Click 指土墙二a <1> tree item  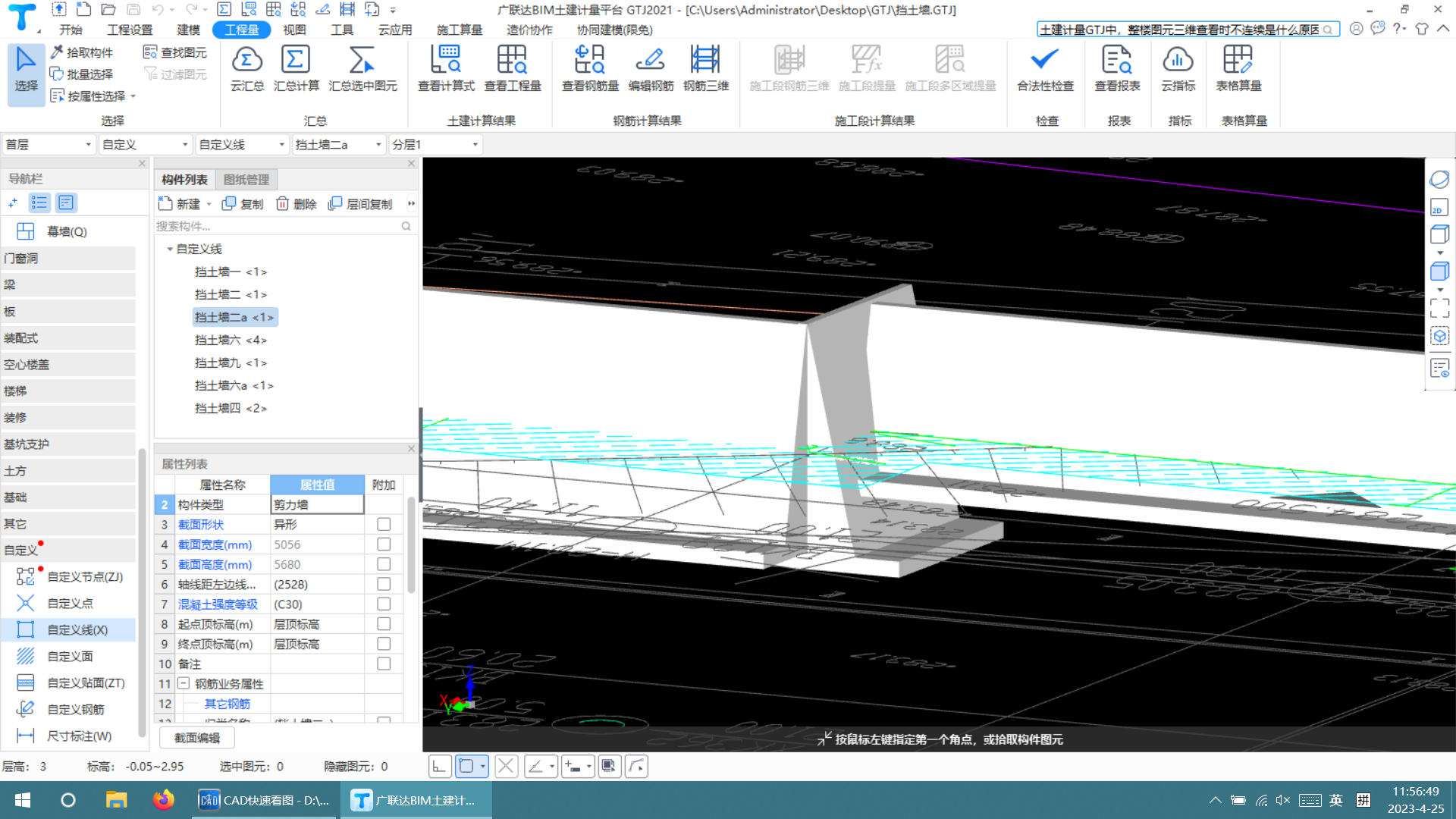(234, 317)
